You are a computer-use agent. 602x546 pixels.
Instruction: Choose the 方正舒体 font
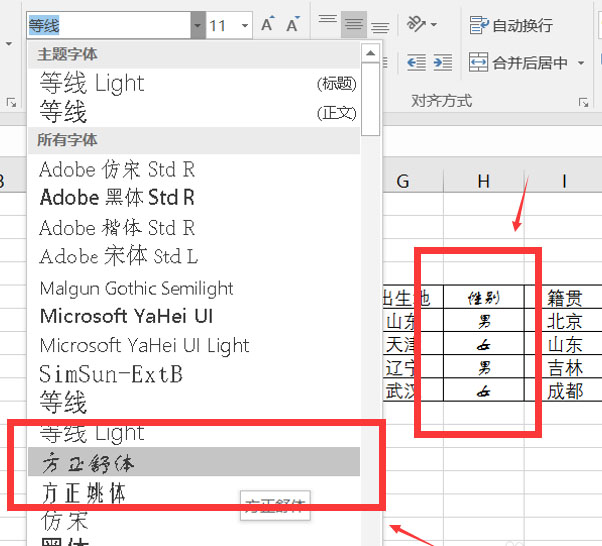point(194,462)
